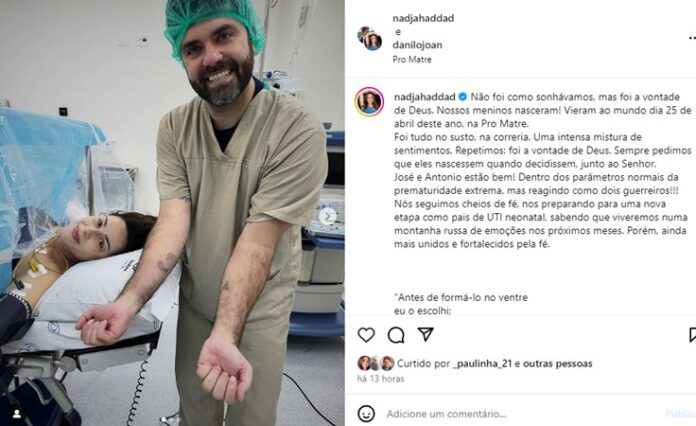Go to next photo with carousel arrow
The height and width of the screenshot is (426, 696).
click(x=328, y=217)
